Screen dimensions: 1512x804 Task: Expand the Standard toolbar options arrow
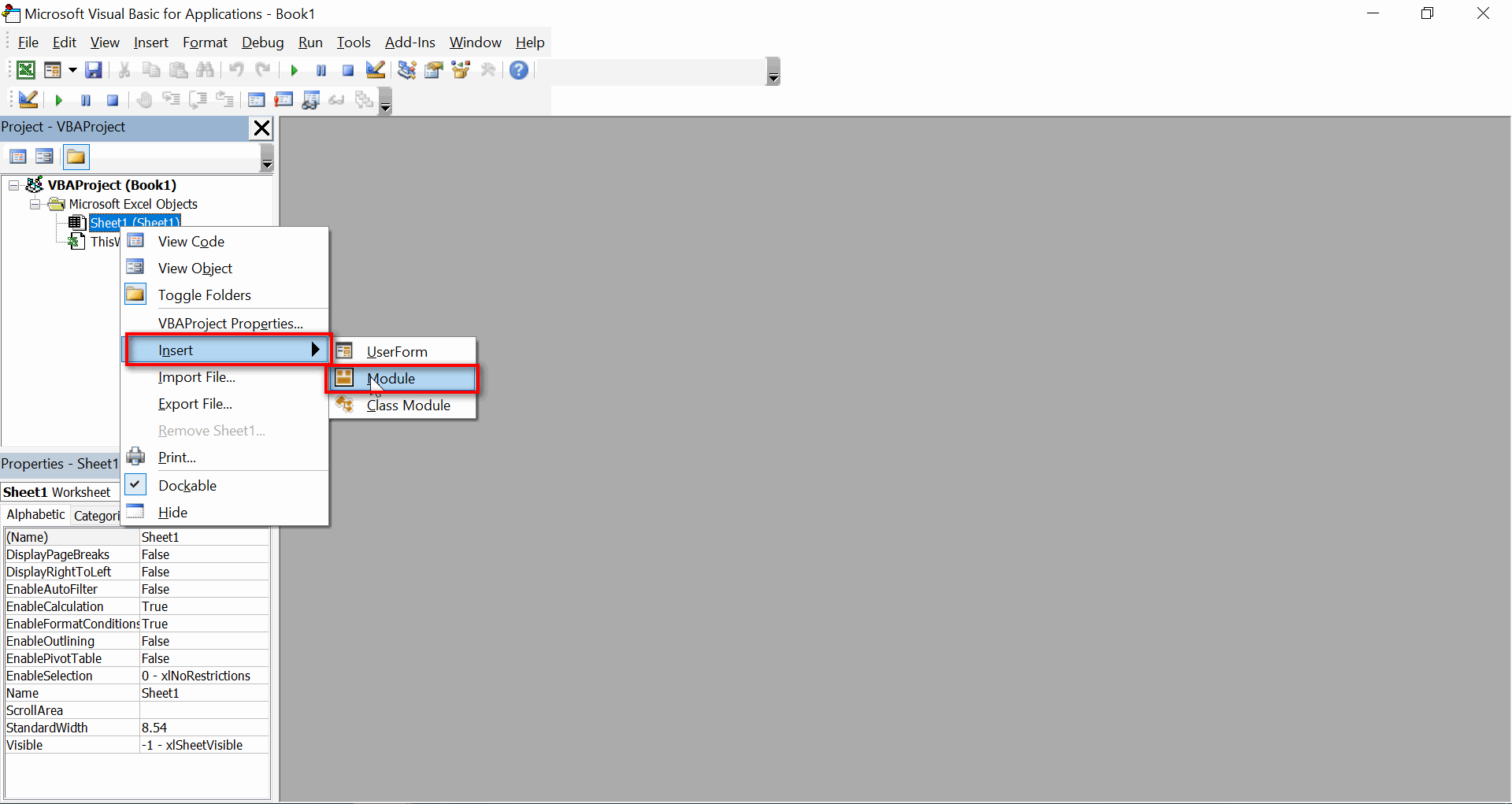coord(773,72)
